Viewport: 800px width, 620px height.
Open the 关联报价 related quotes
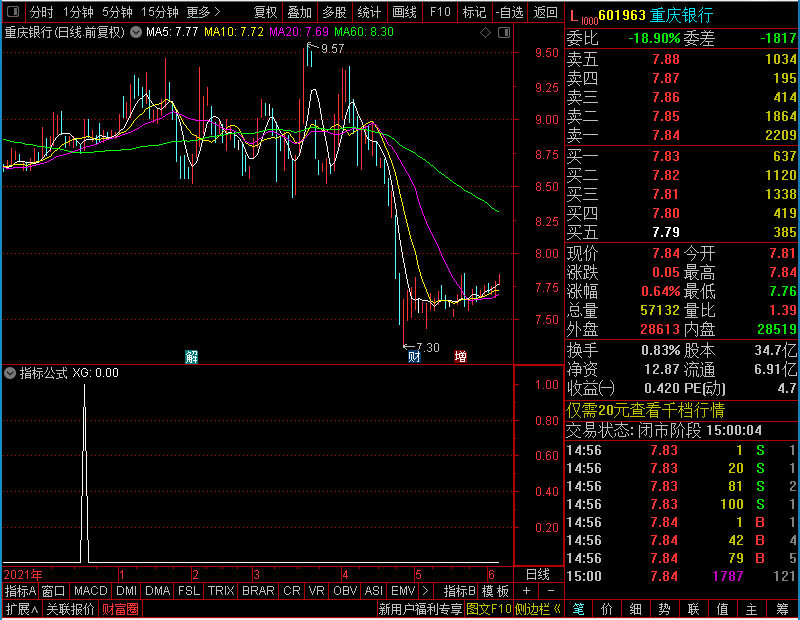[70, 609]
